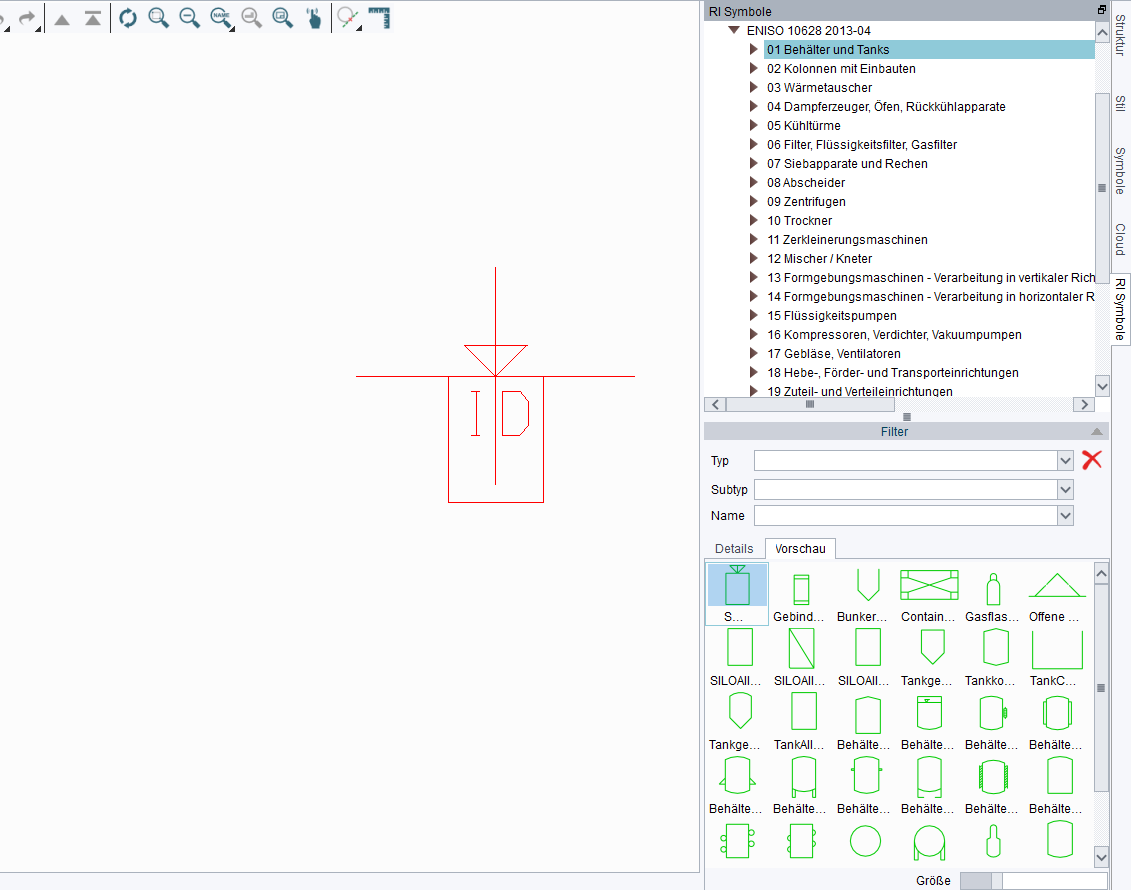The width and height of the screenshot is (1131, 890).
Task: Open the Typ filter dropdown
Action: [x=1065, y=460]
